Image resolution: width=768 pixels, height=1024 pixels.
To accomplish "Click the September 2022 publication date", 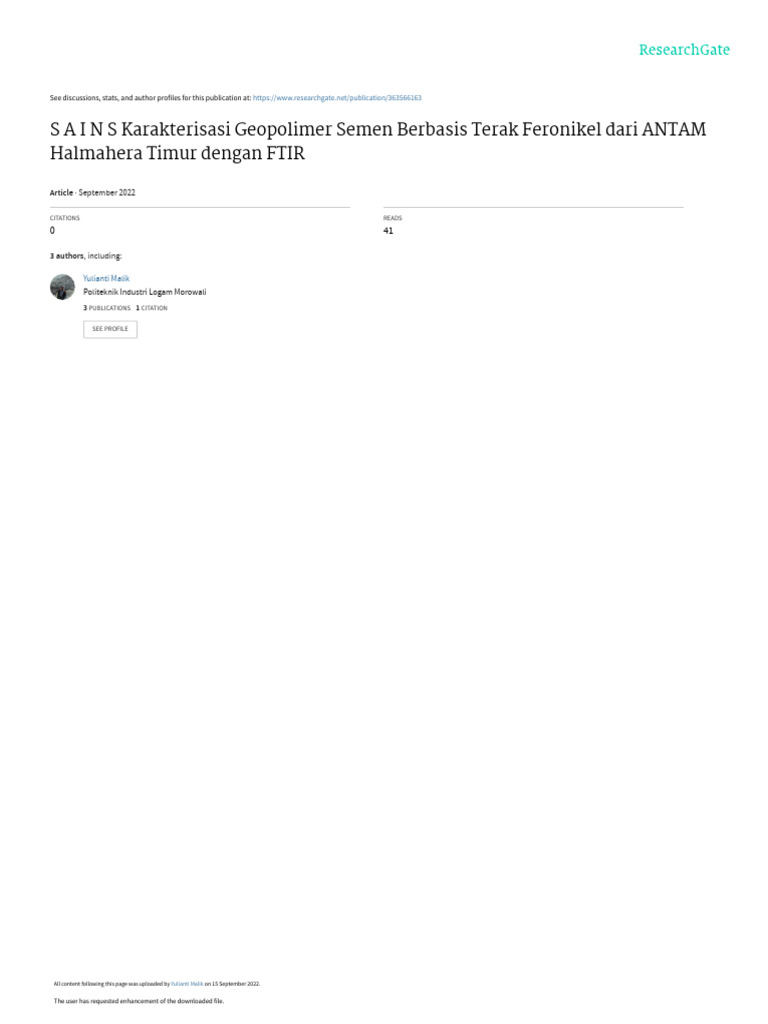I will click(106, 193).
